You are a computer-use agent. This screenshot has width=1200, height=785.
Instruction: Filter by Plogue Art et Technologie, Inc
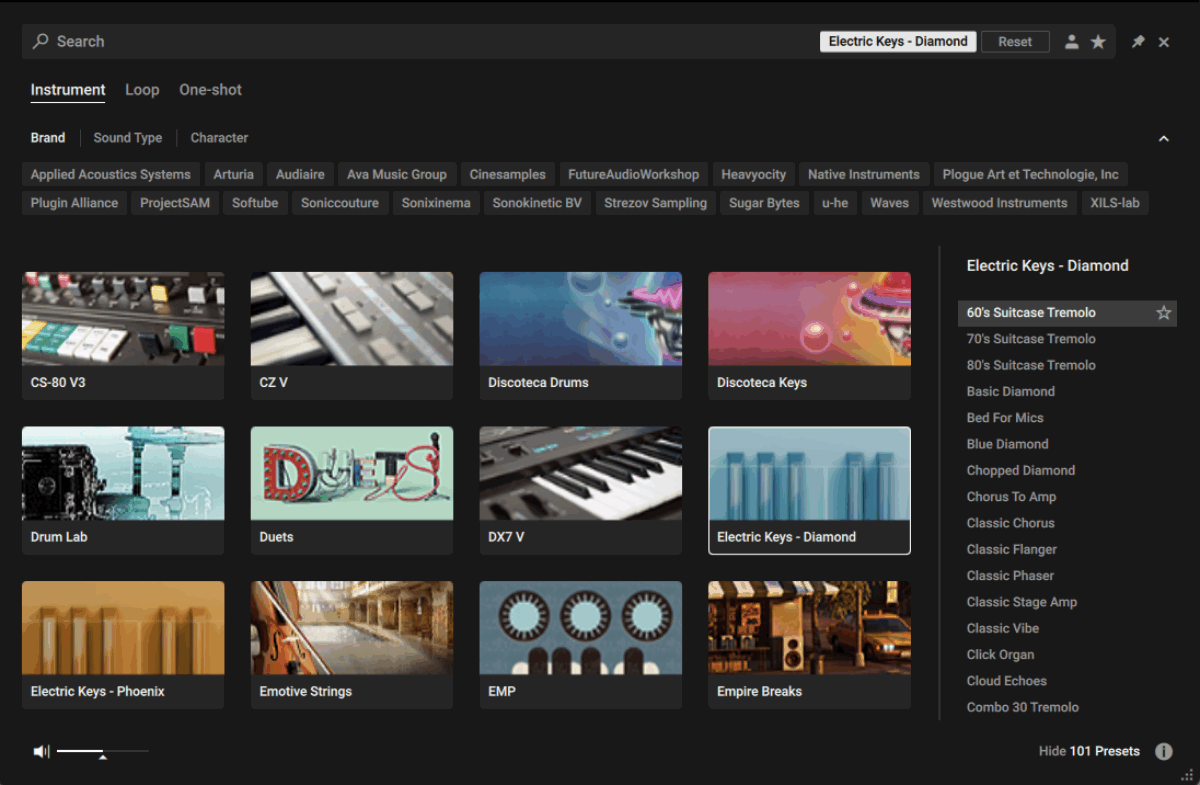tap(1031, 174)
